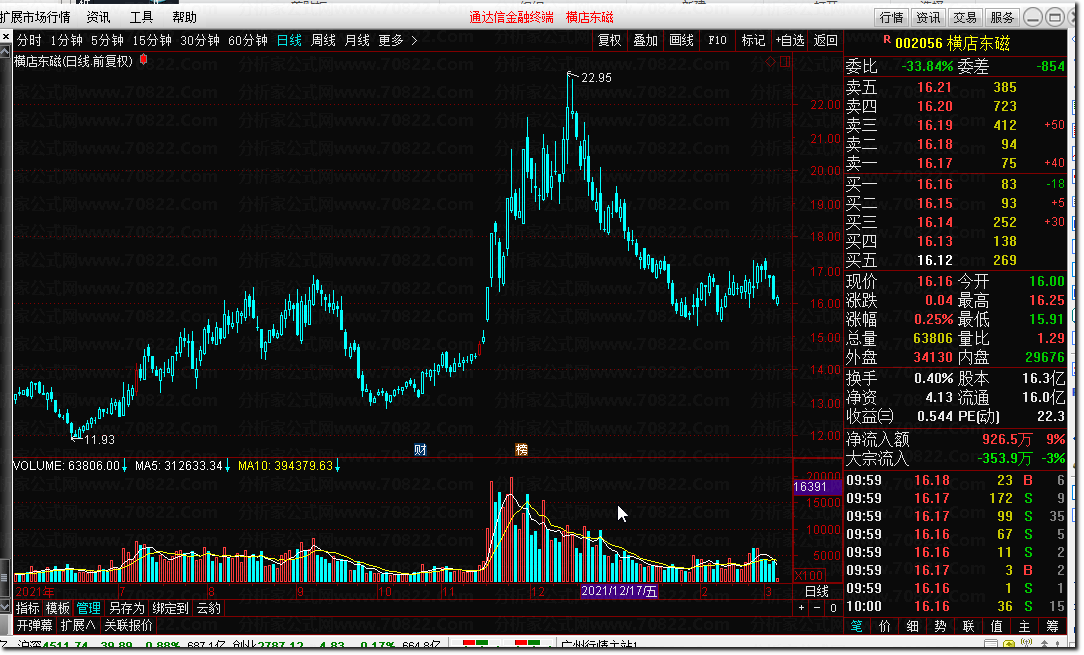Viewport: 1084px width, 655px height.
Task: Open the 资讯 menu in the menu bar
Action: [x=98, y=17]
